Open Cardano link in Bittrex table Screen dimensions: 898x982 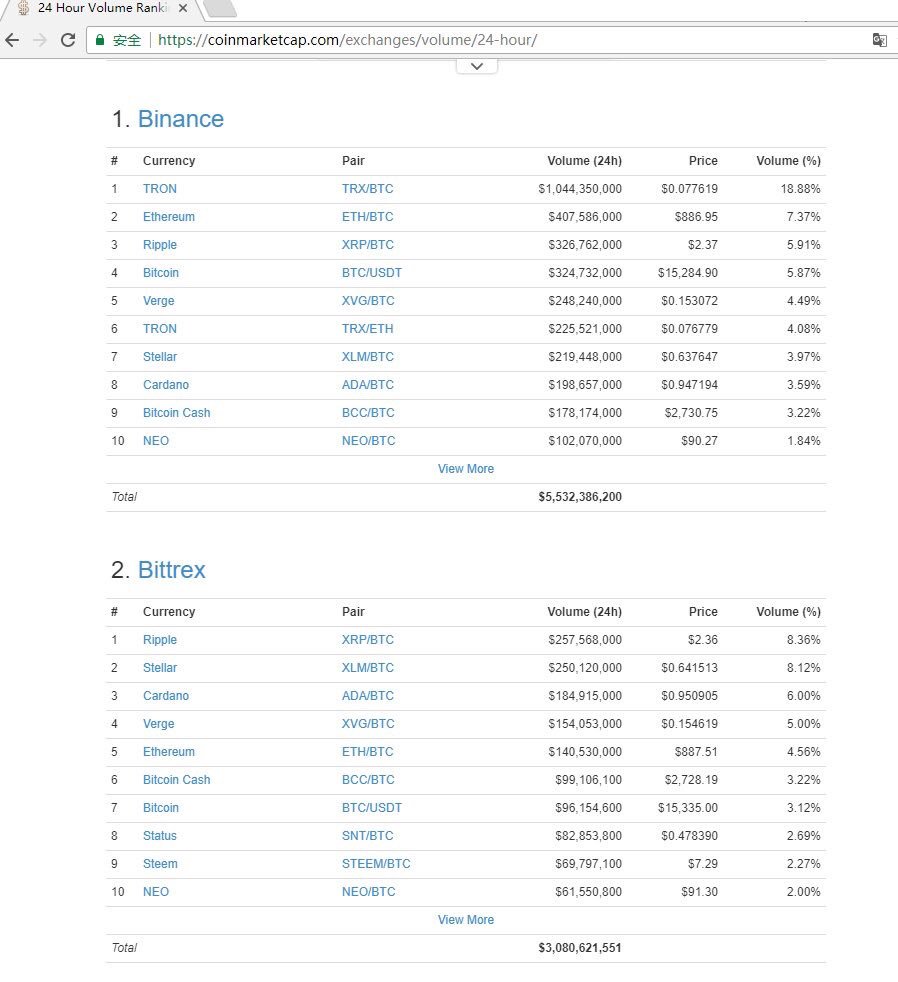[x=166, y=696]
